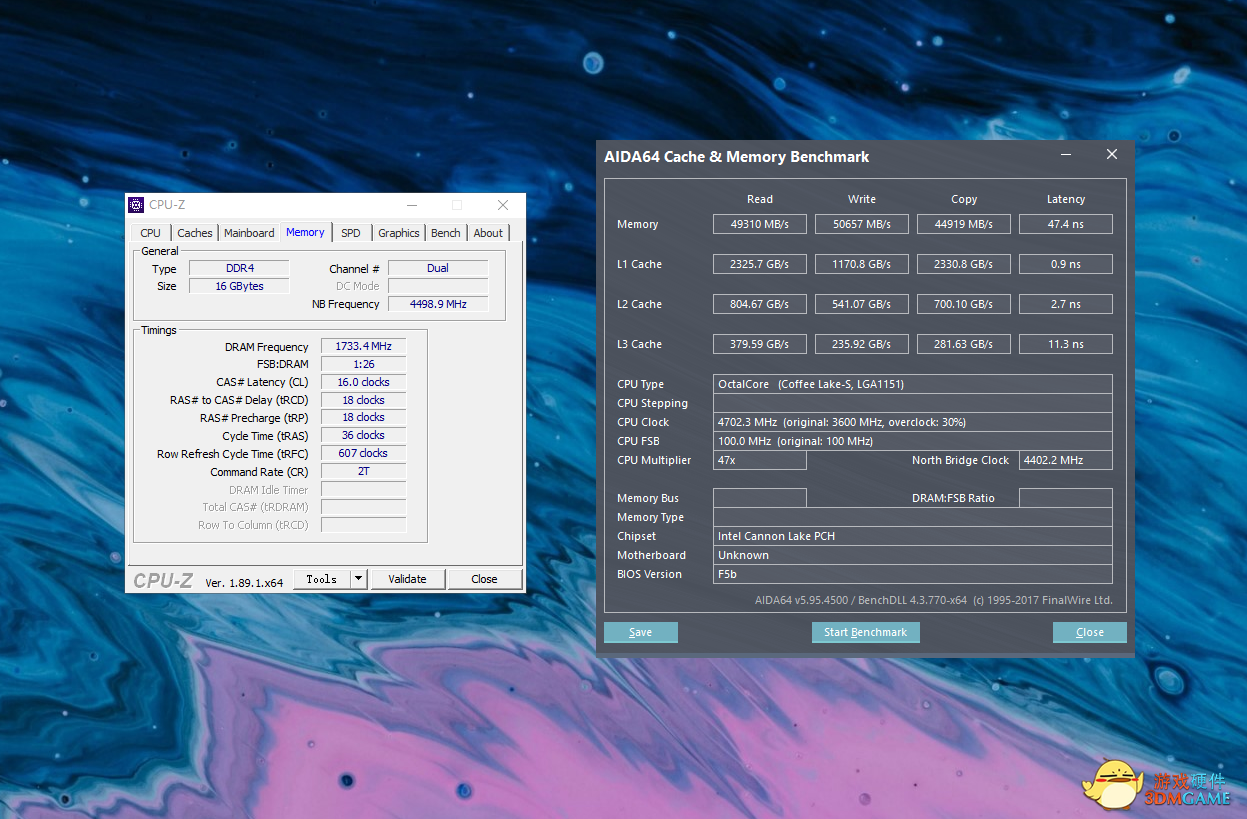Minimize the AIDA64 benchmark window
The image size is (1247, 819).
1066,155
